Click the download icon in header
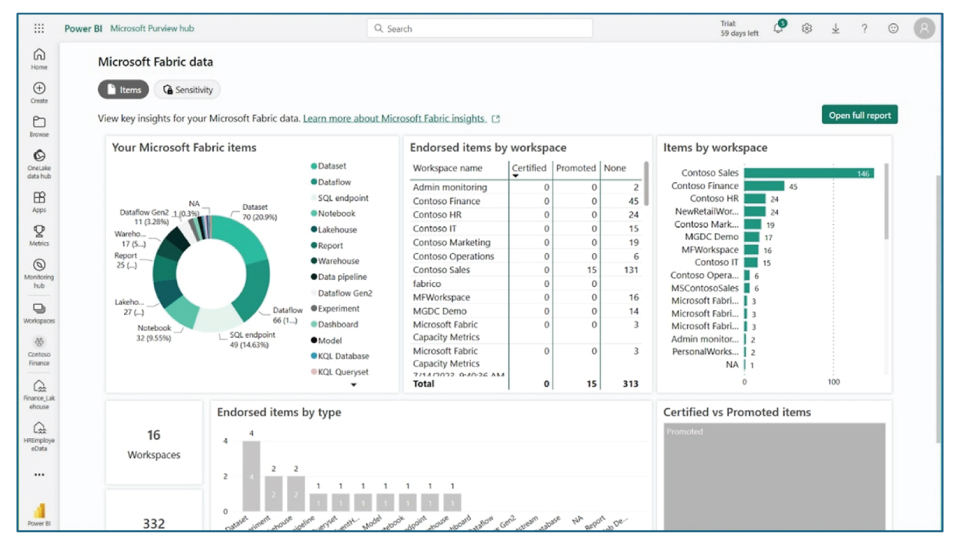 click(x=836, y=29)
